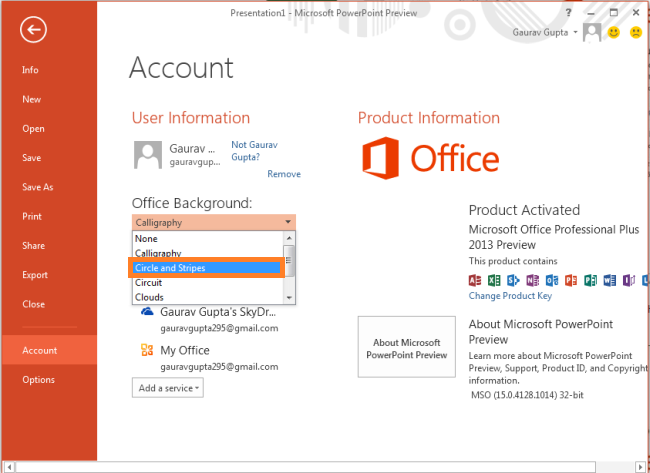Viewport: 650px width, 473px height.
Task: Send a smile feedback face
Action: [x=614, y=32]
